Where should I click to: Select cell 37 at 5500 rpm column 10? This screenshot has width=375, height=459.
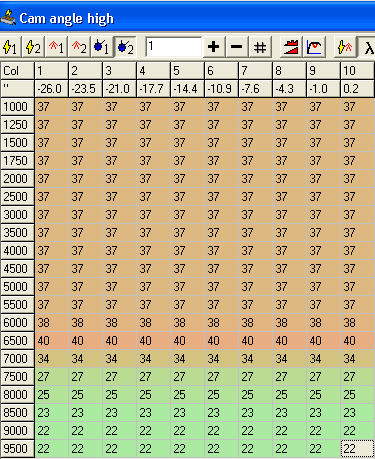pyautogui.click(x=357, y=305)
